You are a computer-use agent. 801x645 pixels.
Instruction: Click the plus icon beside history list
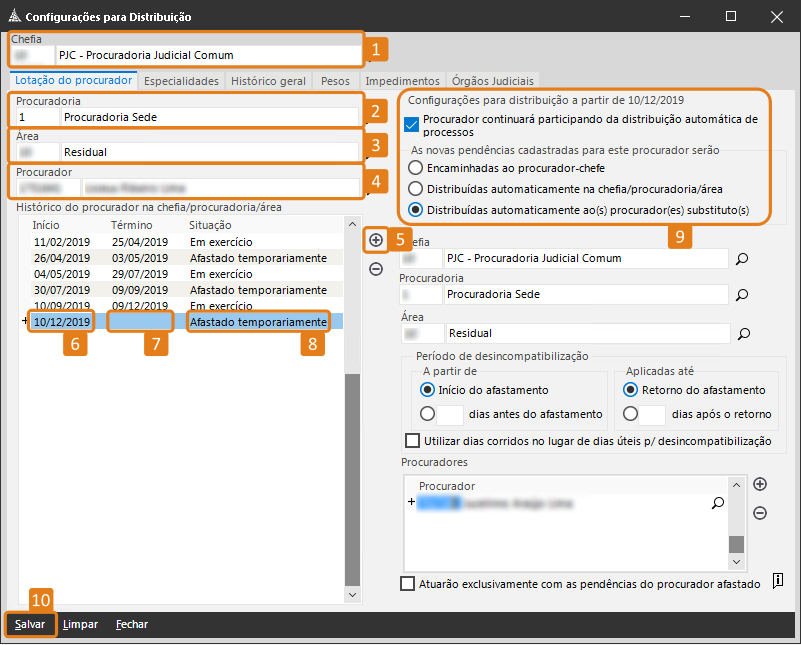click(x=376, y=240)
